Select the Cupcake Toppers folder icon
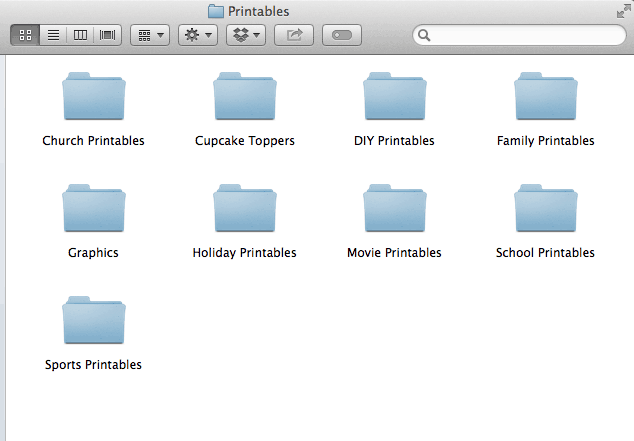The width and height of the screenshot is (634, 441). [245, 96]
